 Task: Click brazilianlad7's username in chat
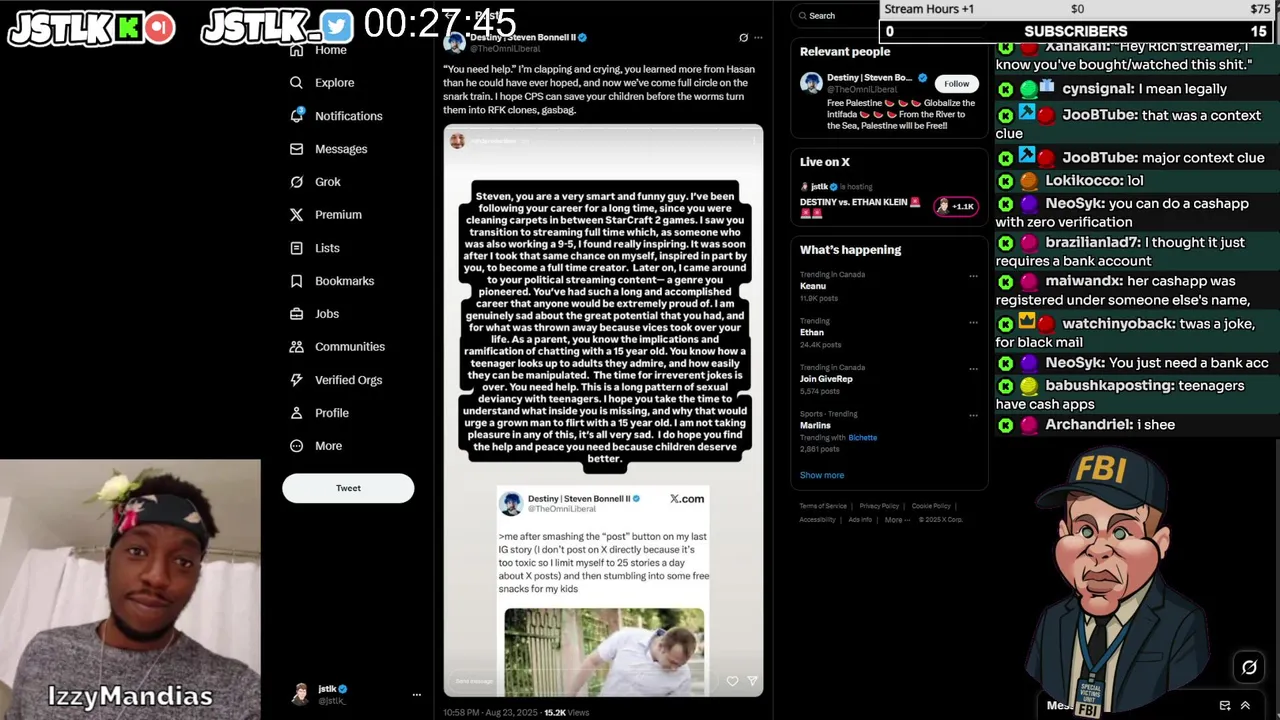[1090, 243]
